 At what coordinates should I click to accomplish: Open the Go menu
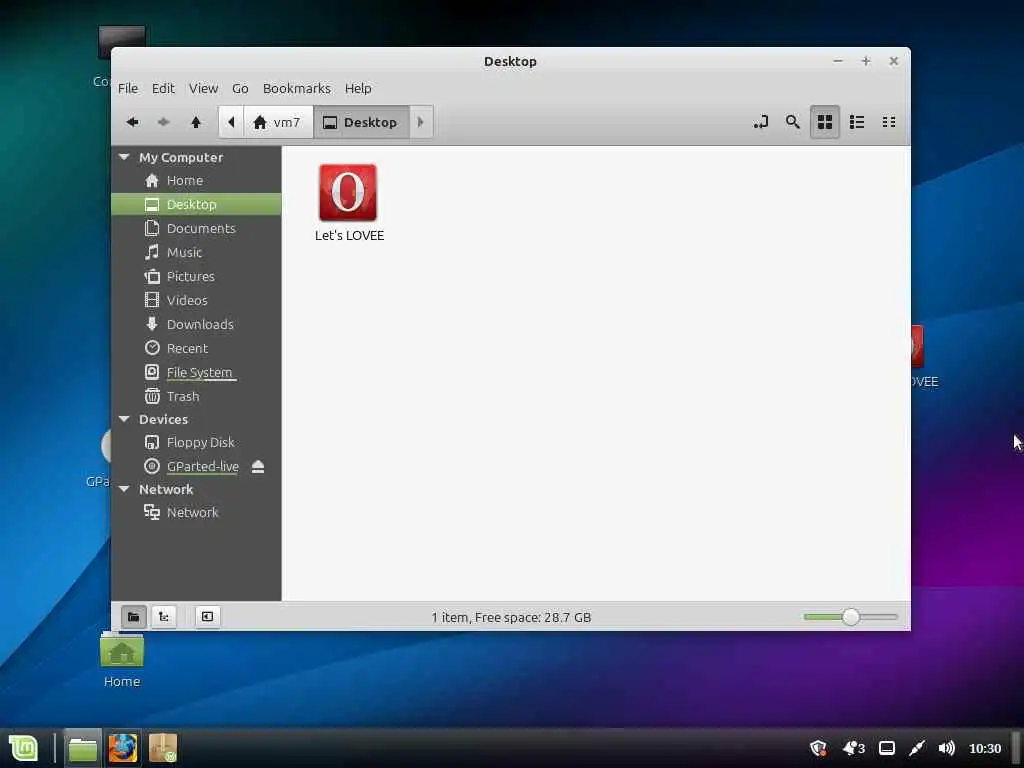(x=240, y=88)
